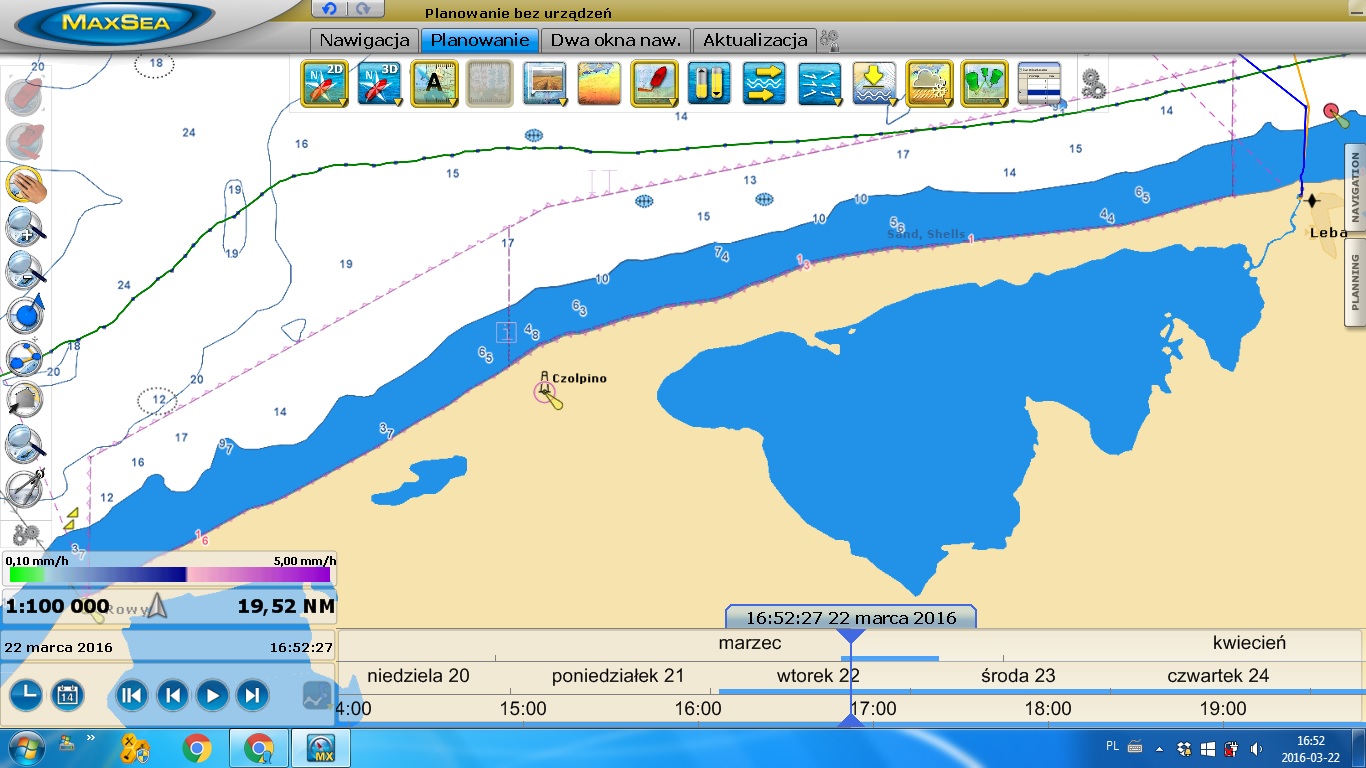
Task: Select the divider compass measuring tool
Action: pyautogui.click(x=24, y=487)
